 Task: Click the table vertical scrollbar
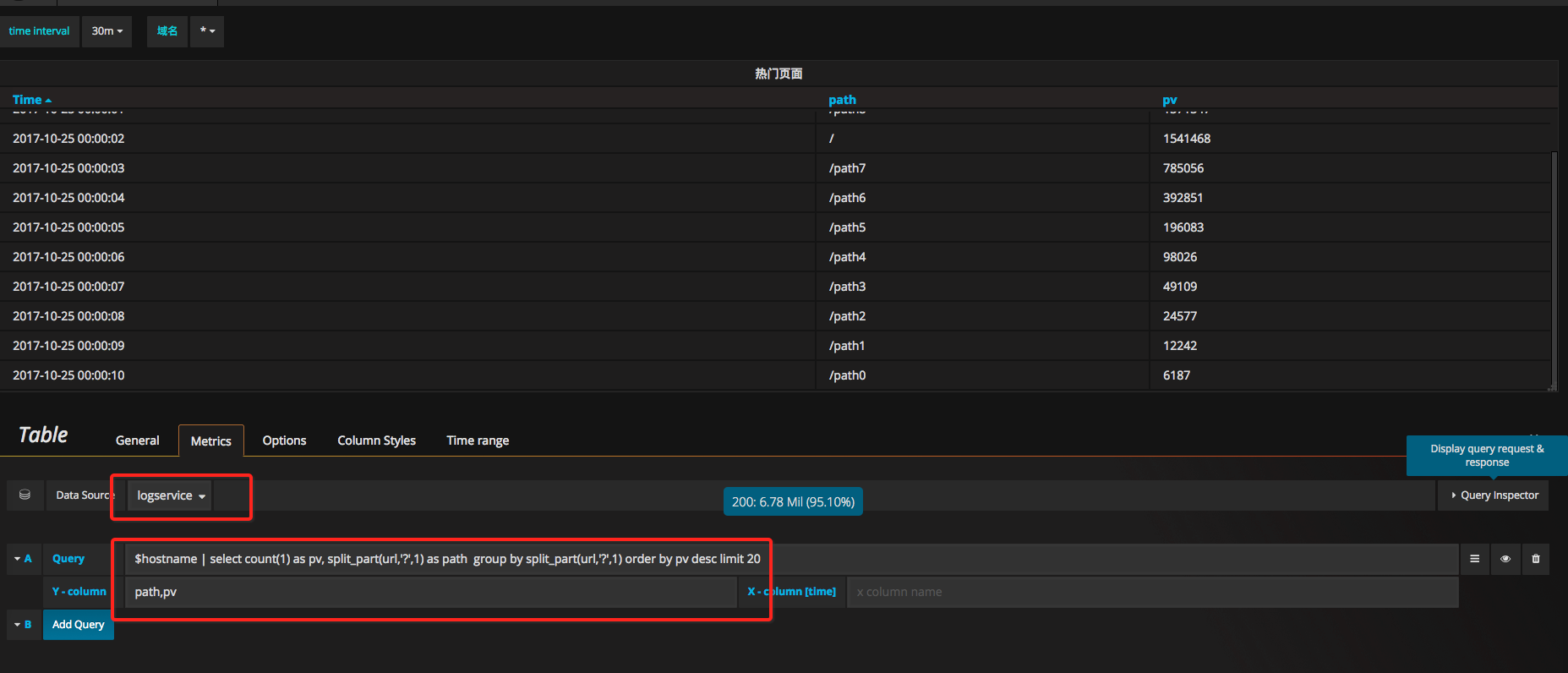[x=1554, y=269]
